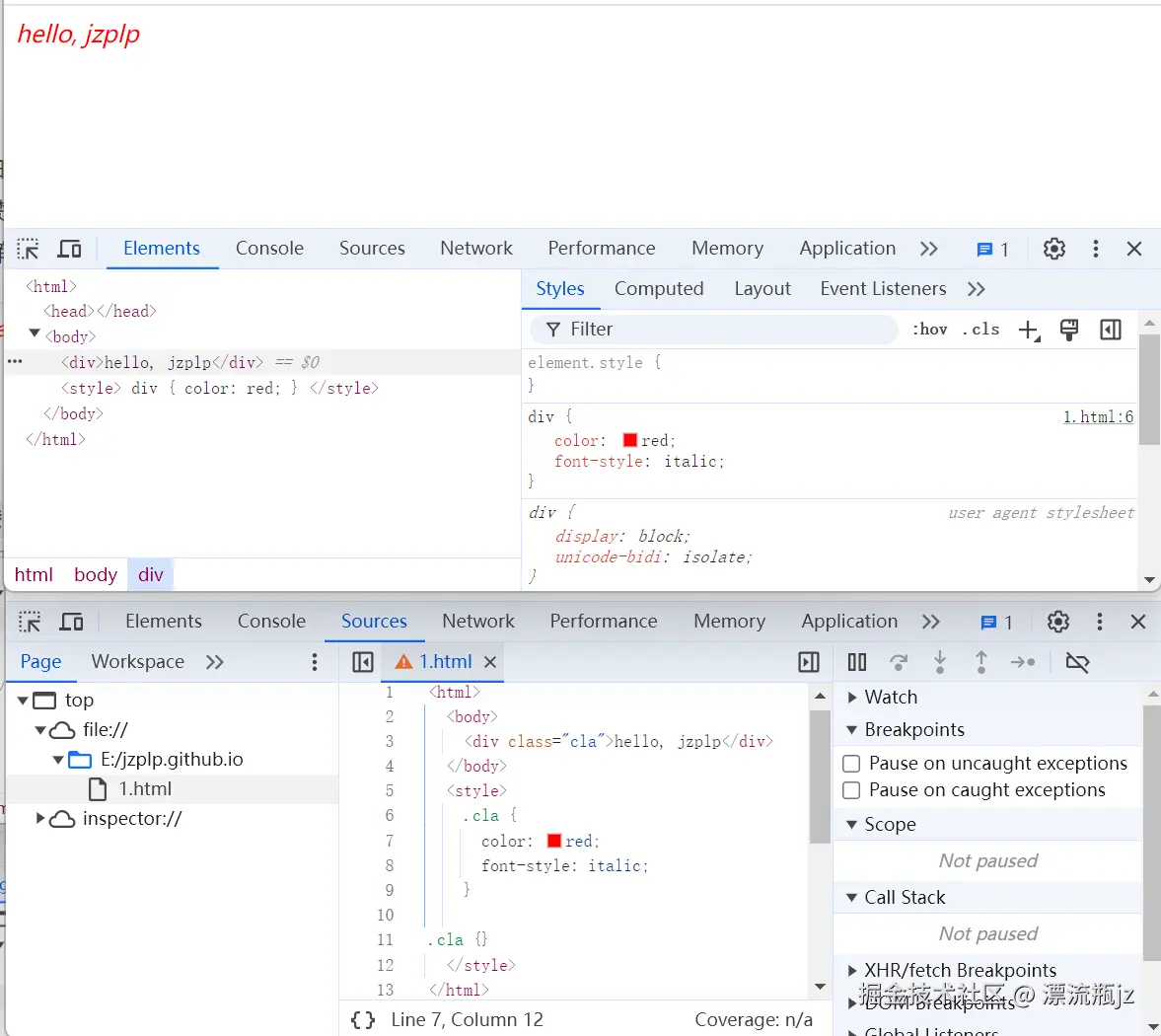Toggle the device emulation toolbar
Viewport: 1161px width, 1036px height.
tap(68, 249)
